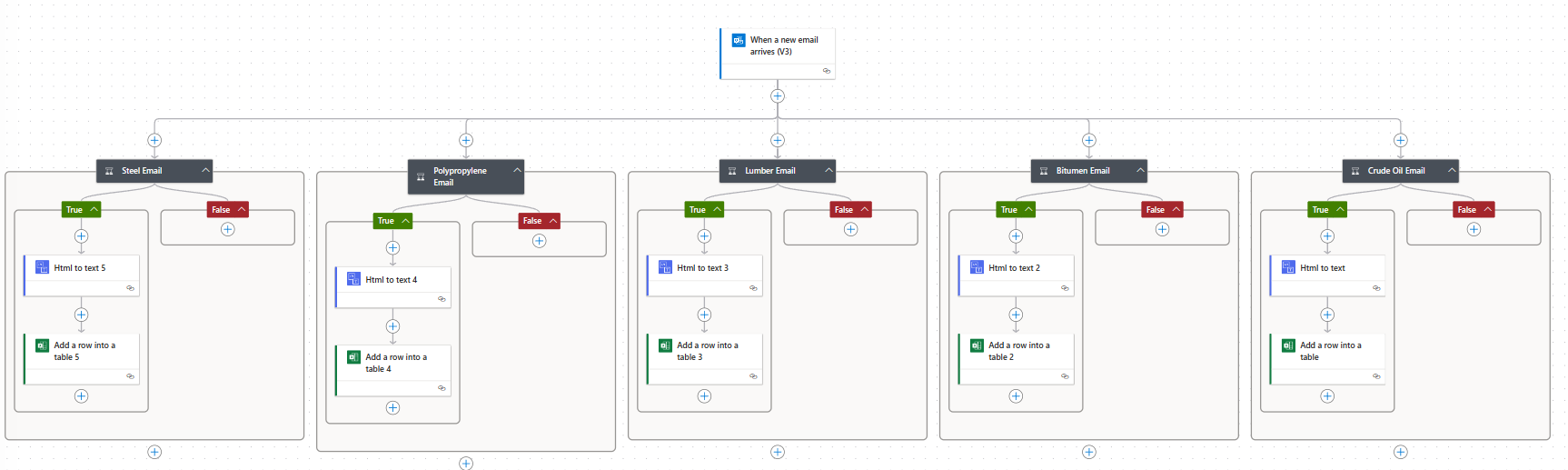The height and width of the screenshot is (470, 1568).
Task: Collapse the False branch of Lumber Email
Action: 865,209
